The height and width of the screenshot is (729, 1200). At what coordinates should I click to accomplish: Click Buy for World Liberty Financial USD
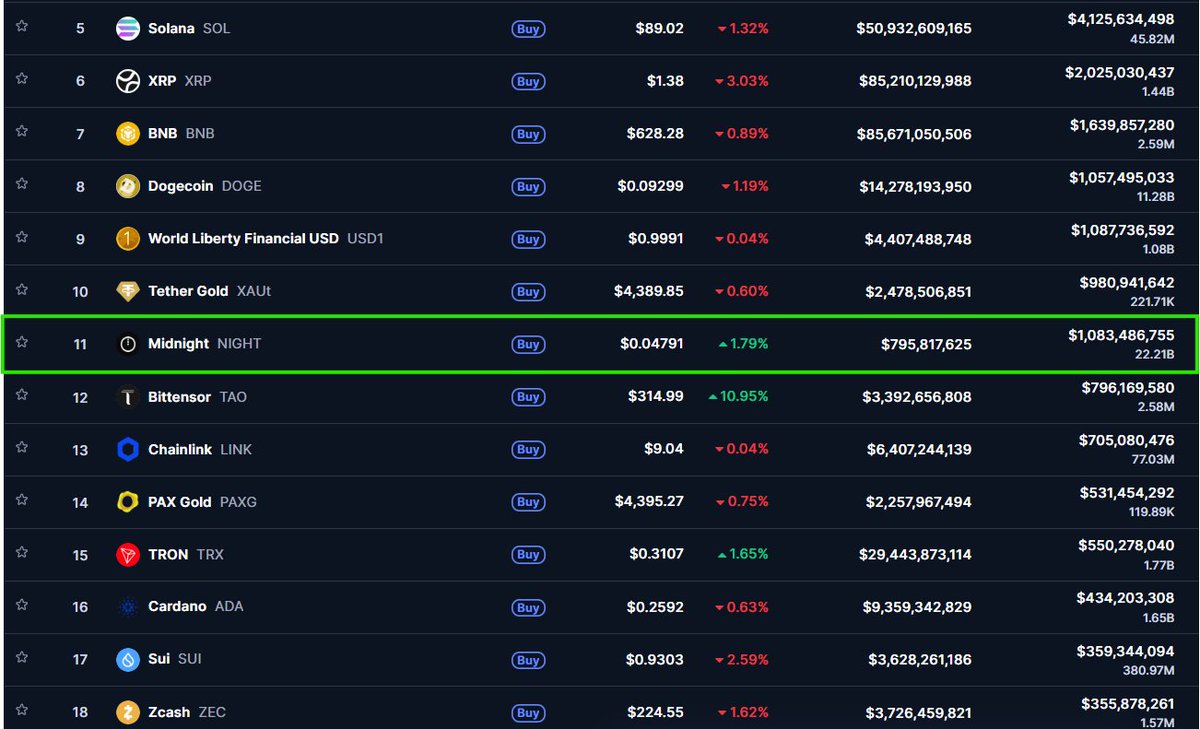point(528,239)
